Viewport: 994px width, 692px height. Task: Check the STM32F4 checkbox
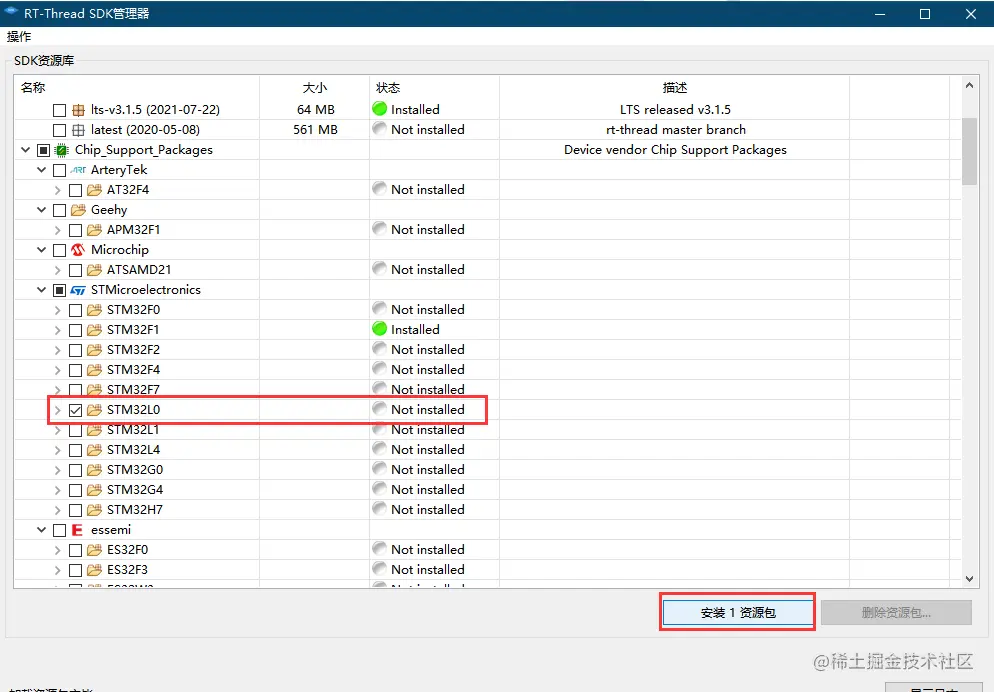tap(75, 370)
